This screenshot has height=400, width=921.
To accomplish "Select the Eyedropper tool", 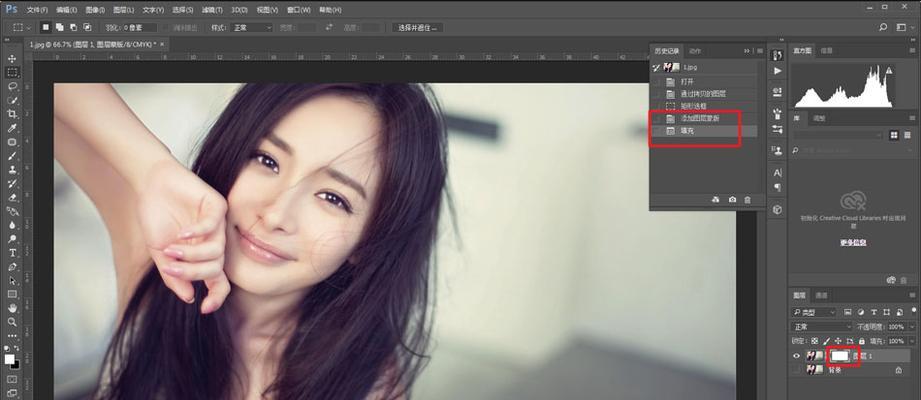I will coord(12,129).
